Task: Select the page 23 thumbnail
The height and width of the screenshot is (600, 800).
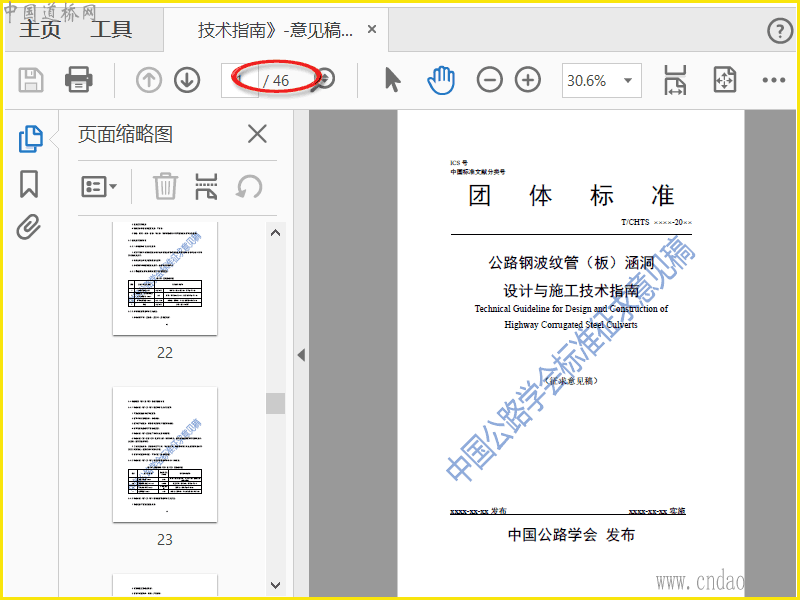Action: coord(165,455)
